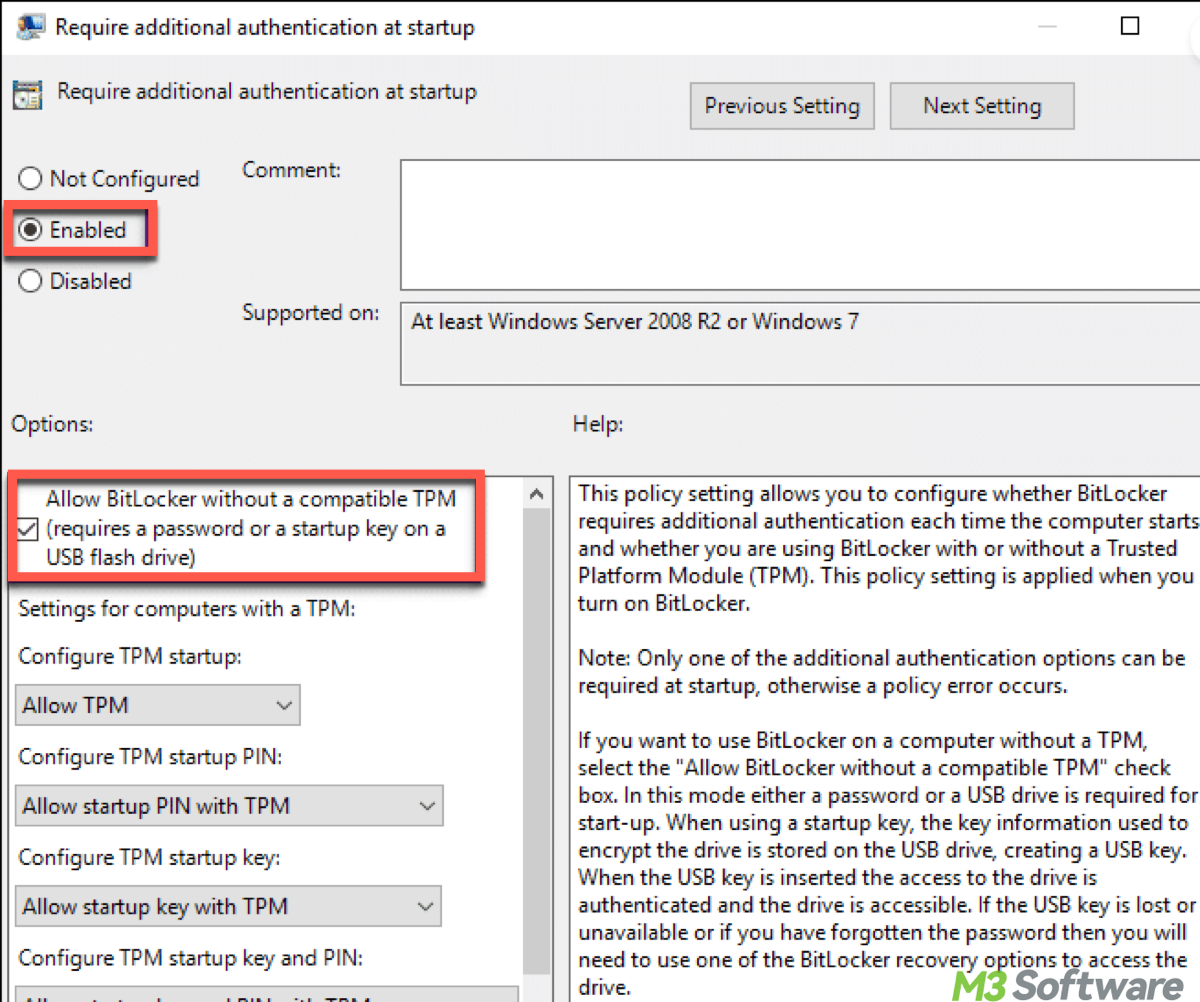This screenshot has height=1002, width=1200.
Task: Select the Not Configured radio button
Action: pyautogui.click(x=31, y=179)
